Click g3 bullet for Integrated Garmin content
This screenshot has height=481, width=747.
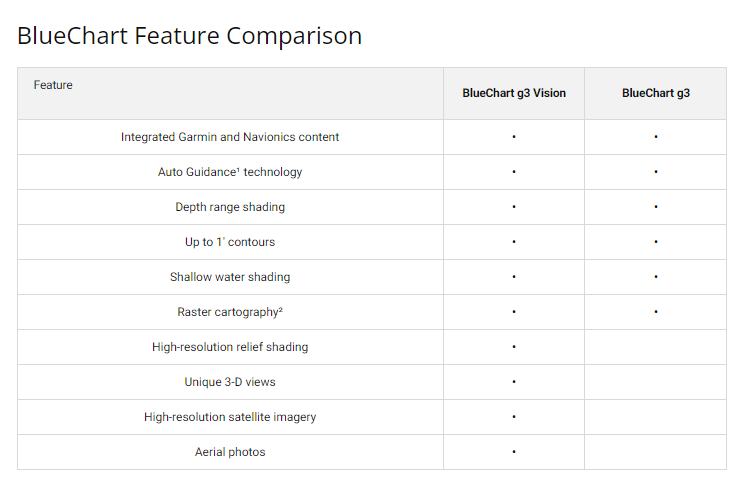[x=656, y=137]
